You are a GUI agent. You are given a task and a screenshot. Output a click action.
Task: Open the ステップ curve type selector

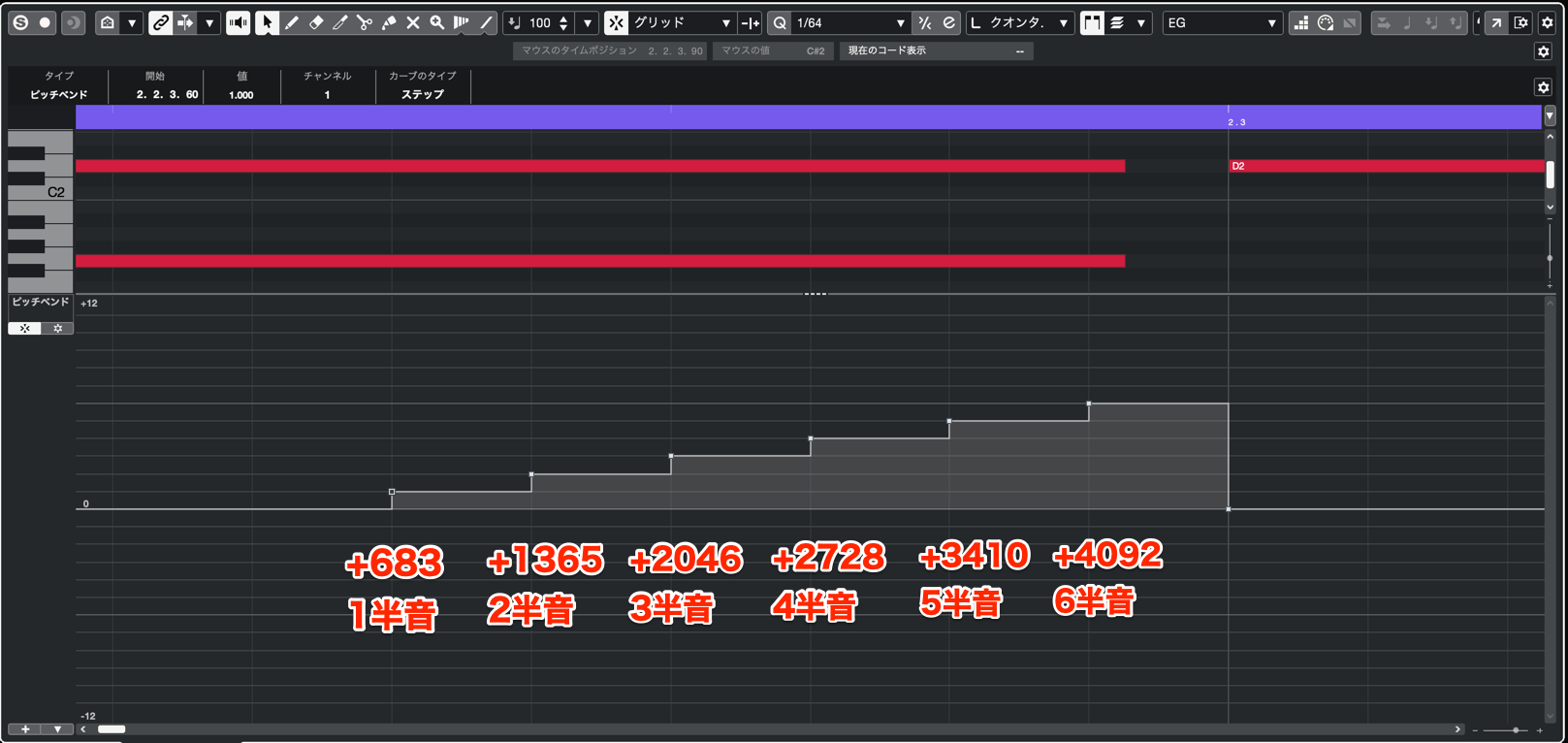click(423, 95)
